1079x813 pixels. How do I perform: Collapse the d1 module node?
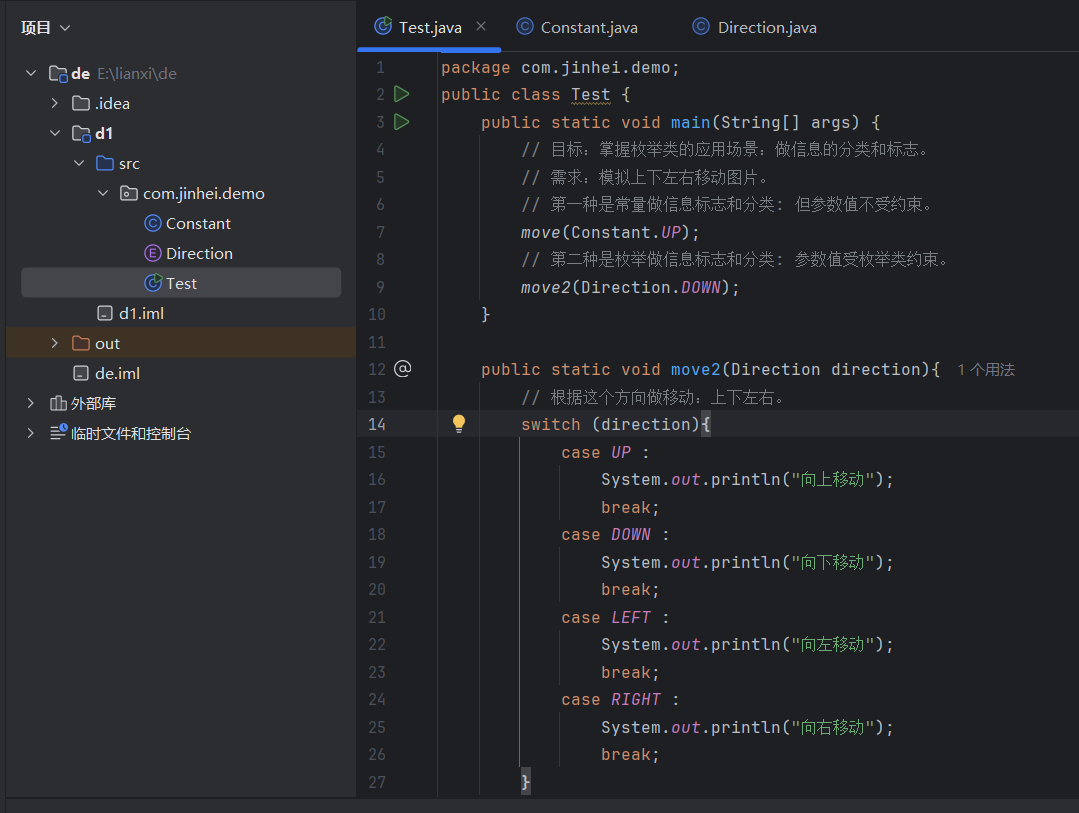pyautogui.click(x=55, y=133)
